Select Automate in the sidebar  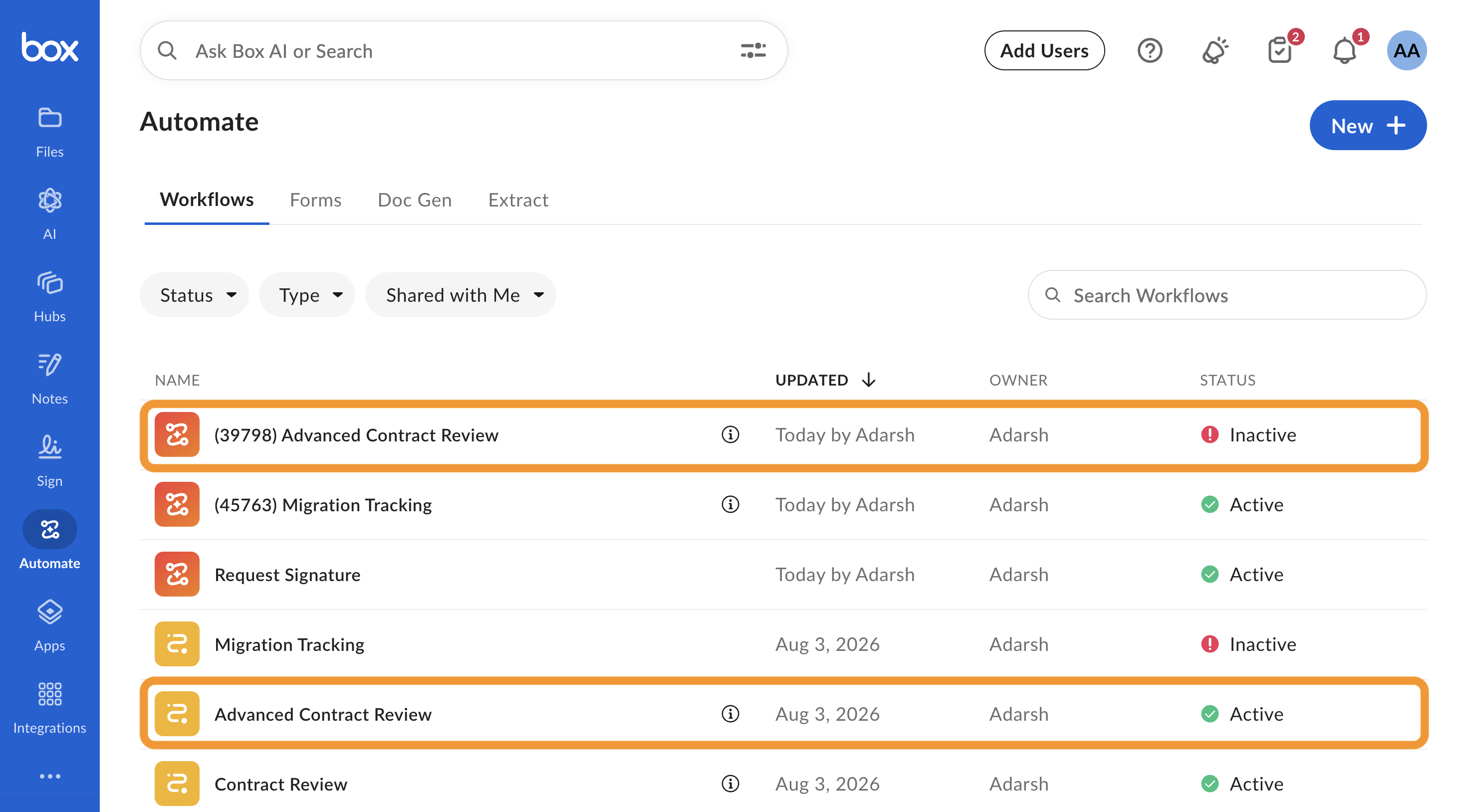[x=49, y=540]
